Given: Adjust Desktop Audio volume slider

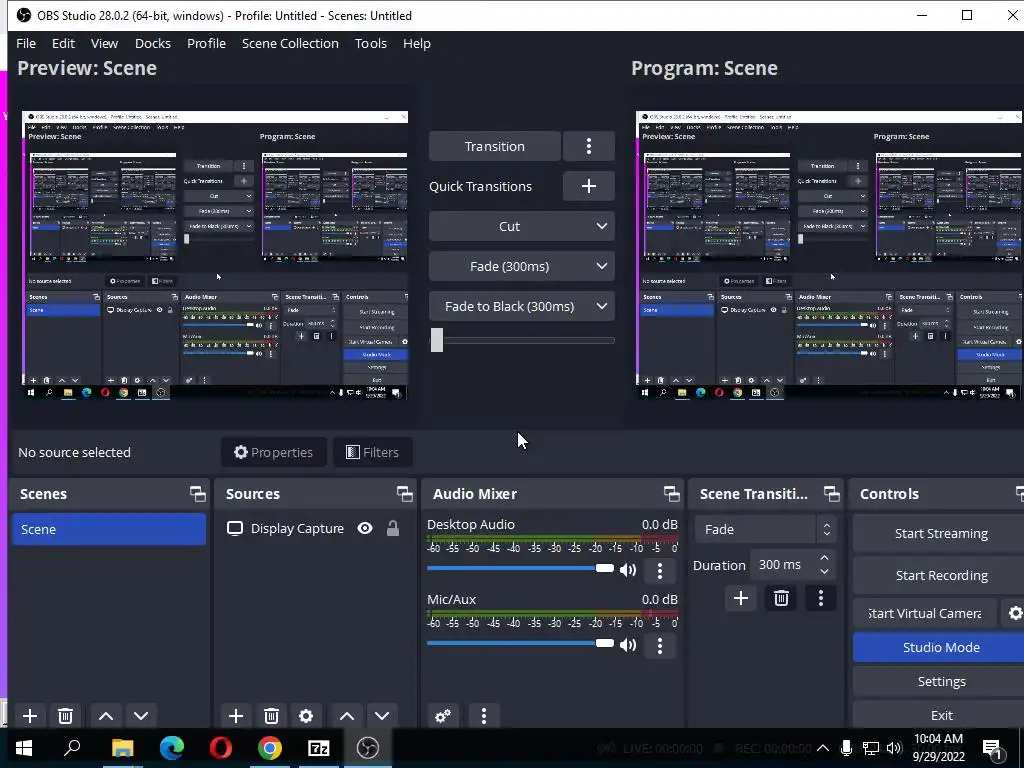Looking at the screenshot, I should (x=520, y=568).
